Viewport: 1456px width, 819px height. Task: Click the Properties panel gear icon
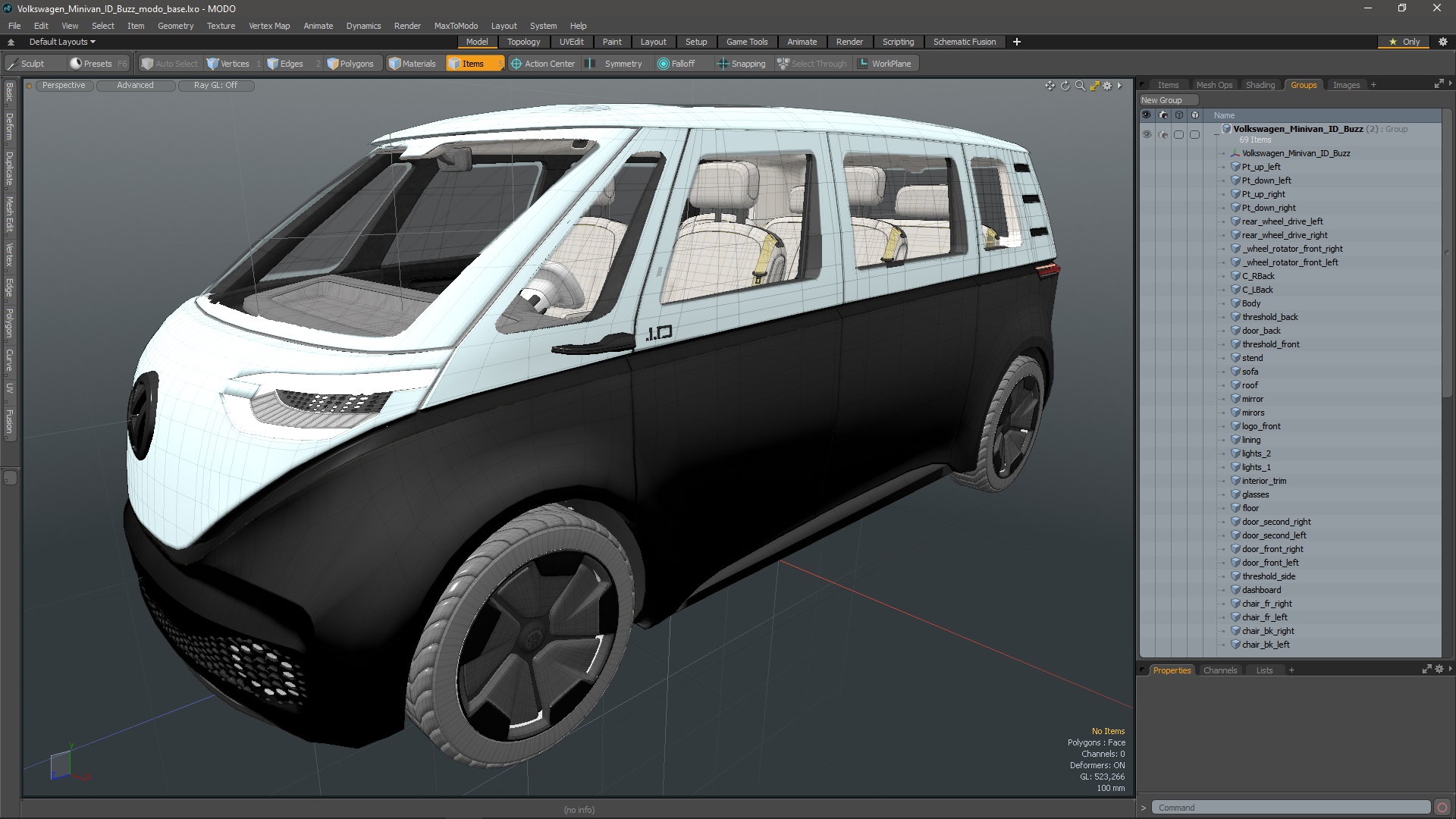1439,670
